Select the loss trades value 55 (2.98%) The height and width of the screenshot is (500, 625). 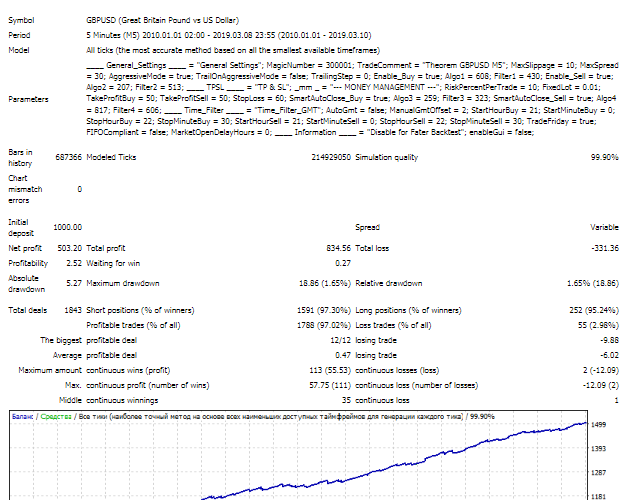coord(599,325)
